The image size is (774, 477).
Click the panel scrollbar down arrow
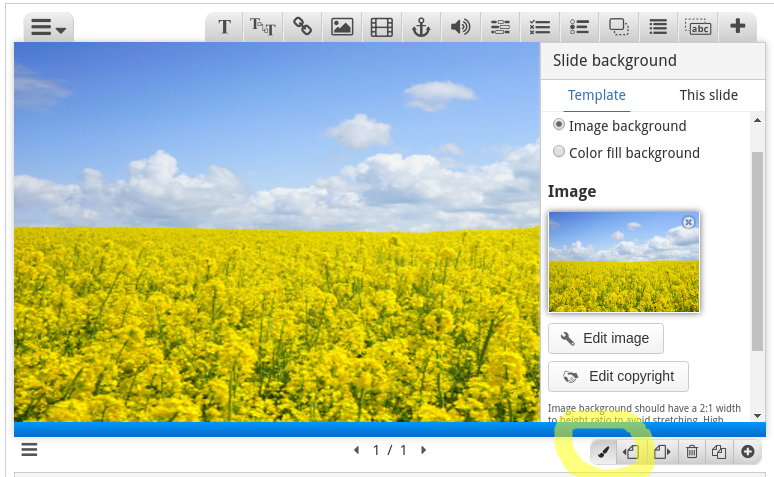[x=757, y=416]
